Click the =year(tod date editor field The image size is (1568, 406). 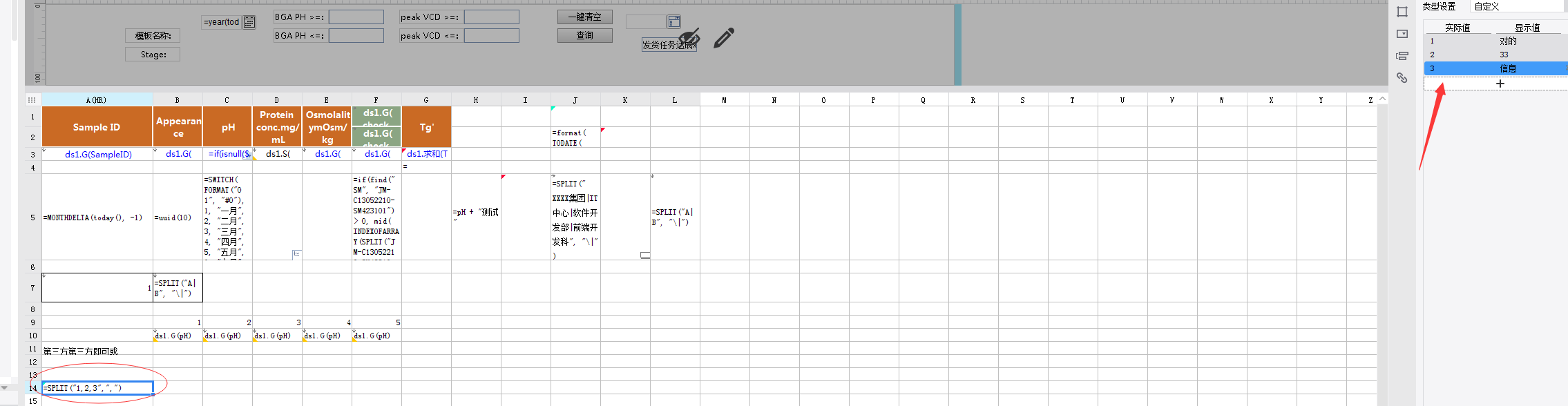tap(222, 22)
